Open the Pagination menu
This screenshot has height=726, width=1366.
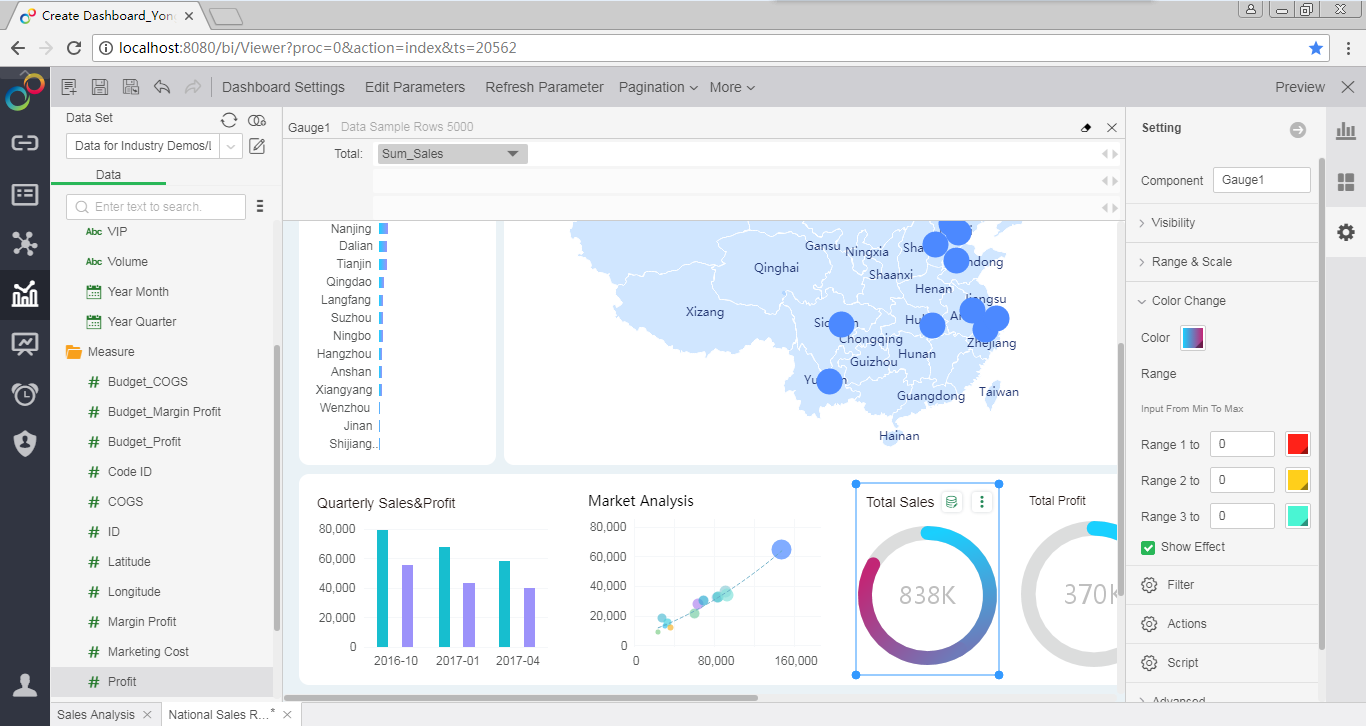point(658,87)
